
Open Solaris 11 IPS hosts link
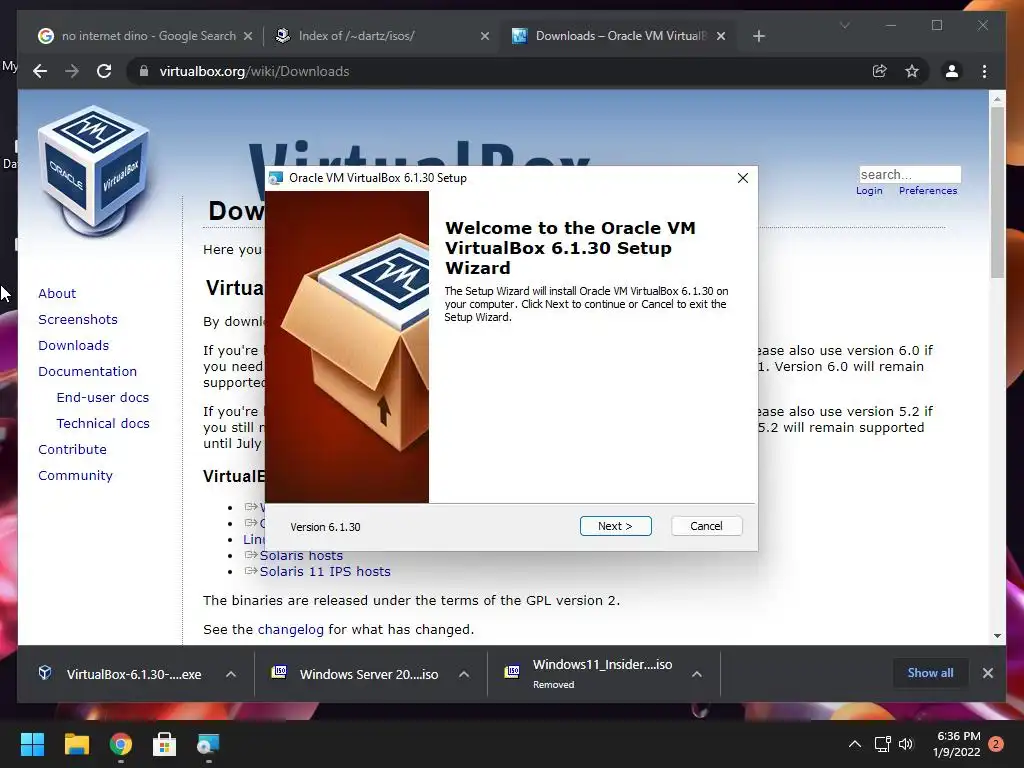click(x=325, y=571)
